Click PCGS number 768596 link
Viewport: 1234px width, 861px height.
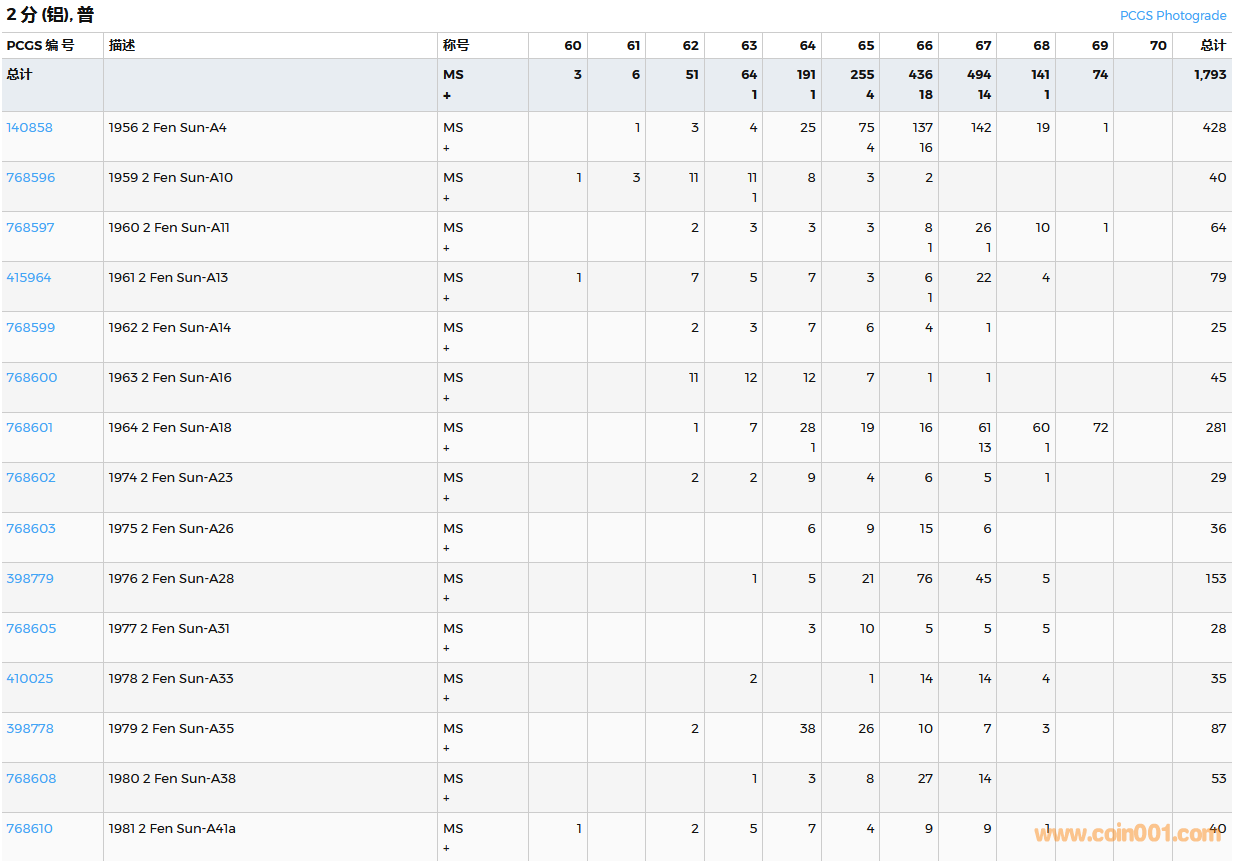31,177
